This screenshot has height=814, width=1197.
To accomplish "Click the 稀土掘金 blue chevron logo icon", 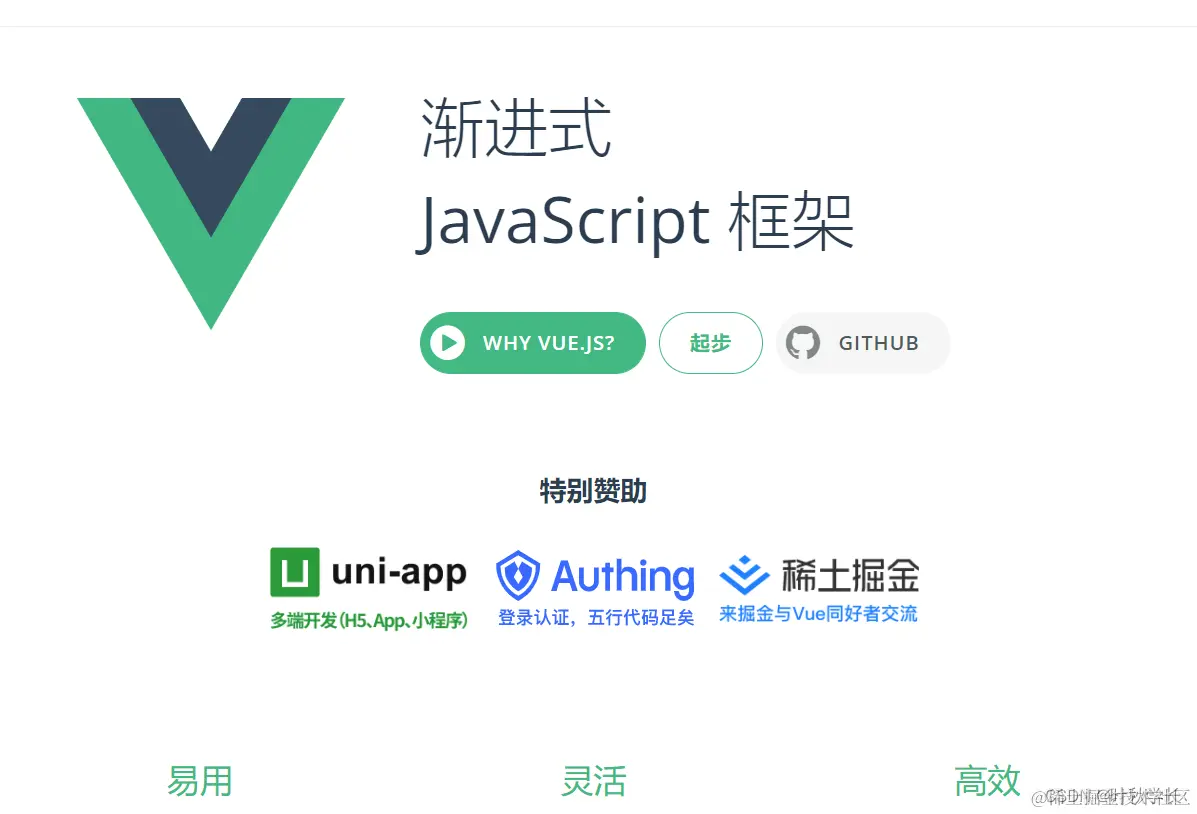I will pos(744,575).
